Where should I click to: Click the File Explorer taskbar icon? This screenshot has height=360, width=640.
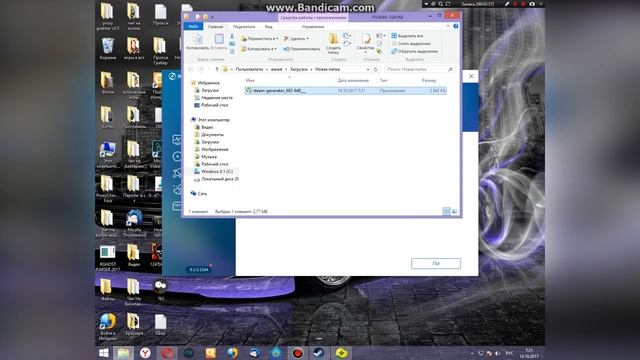point(123,353)
